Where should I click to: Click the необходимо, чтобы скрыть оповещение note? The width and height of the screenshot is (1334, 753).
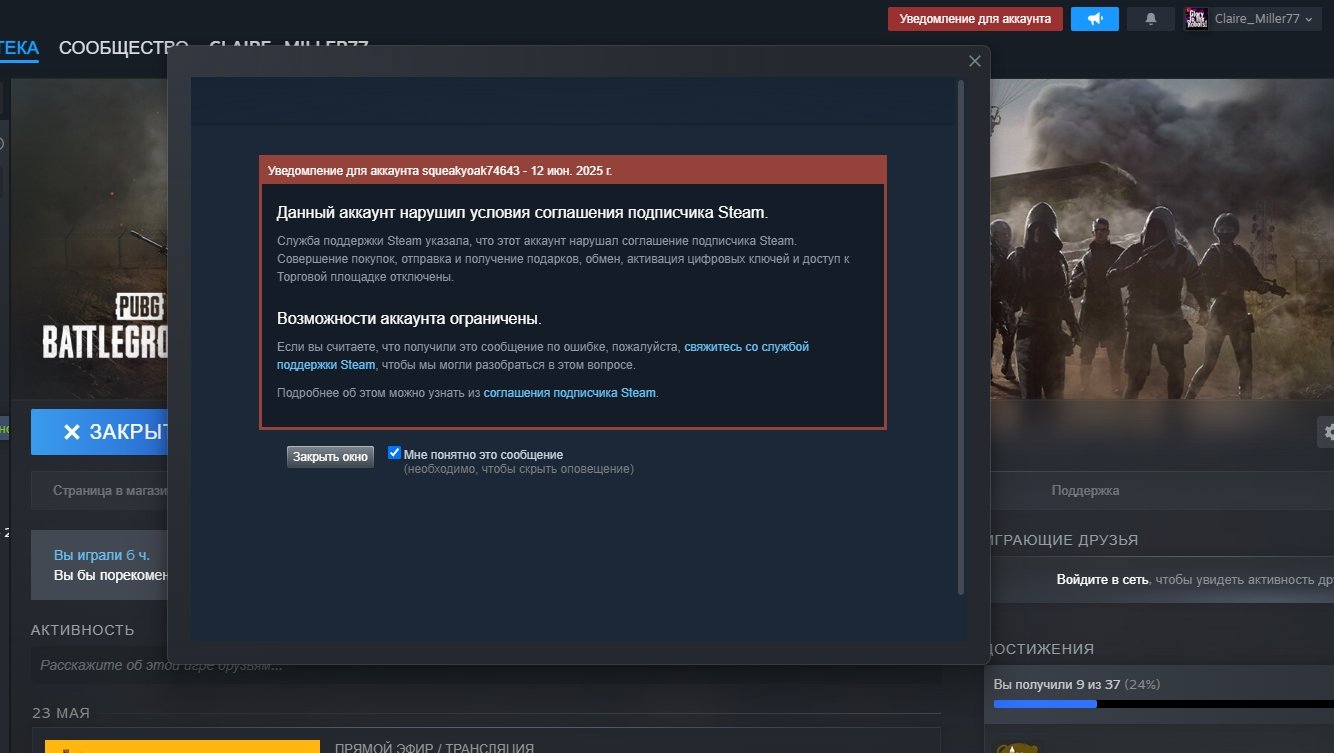pos(519,469)
